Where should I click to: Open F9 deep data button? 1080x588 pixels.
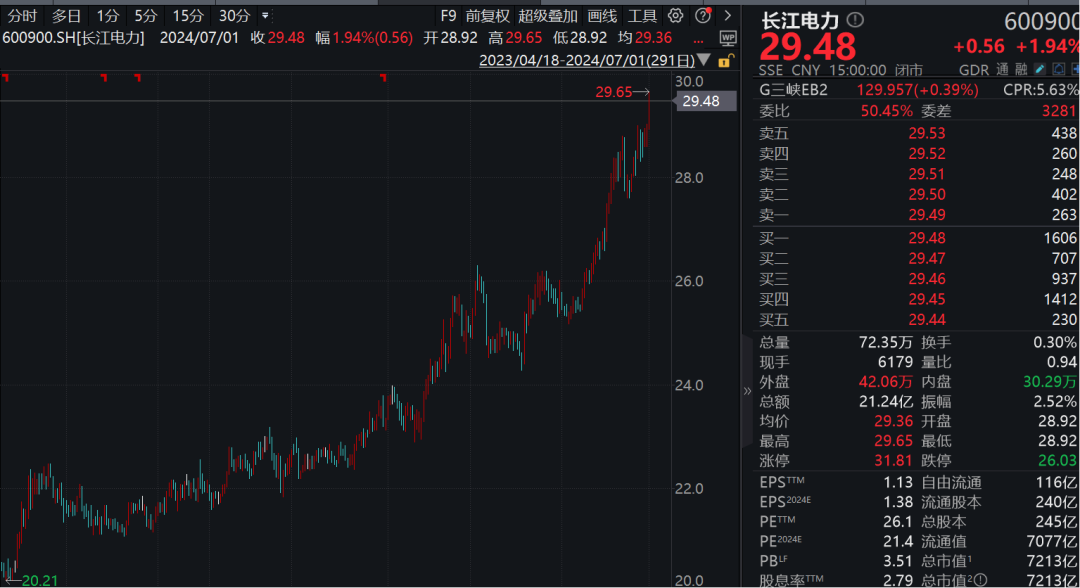(448, 16)
